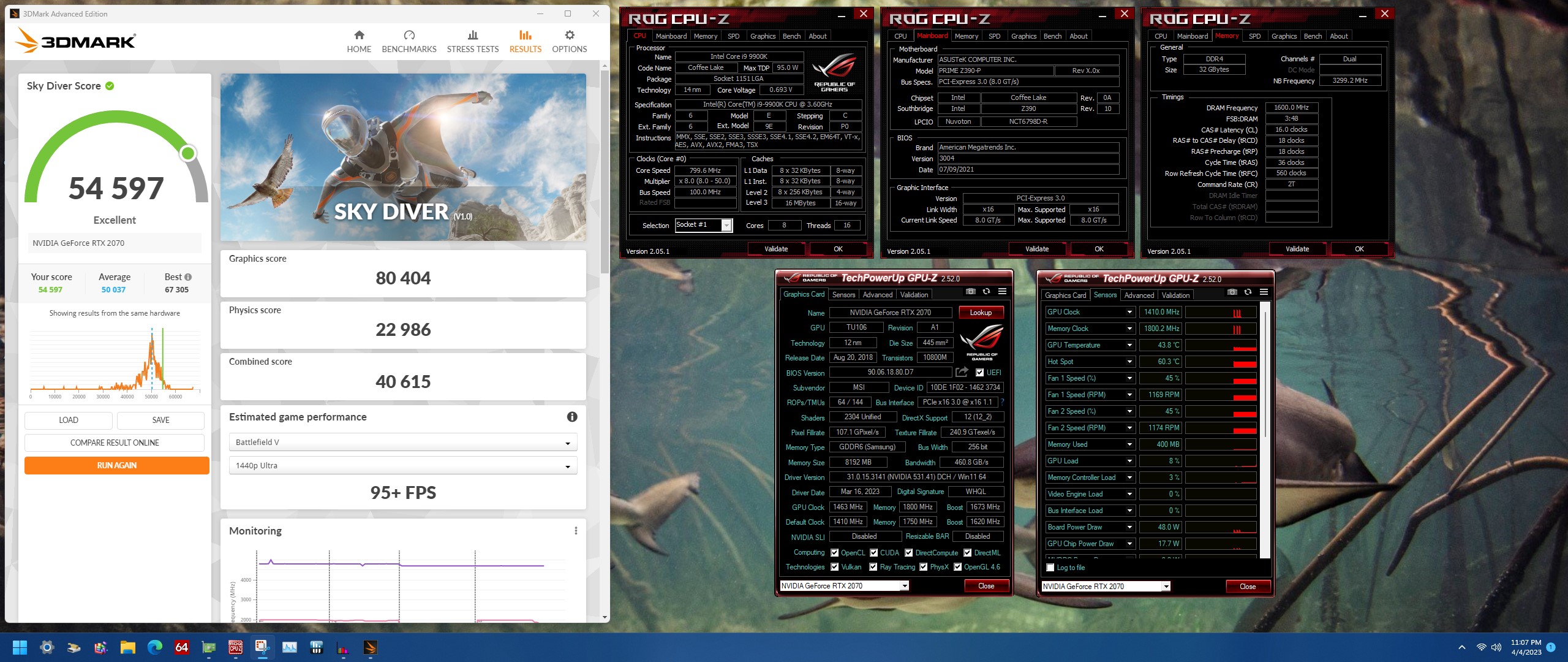Open hamburger menu in GPU-Z Graphics Card window

click(1002, 292)
